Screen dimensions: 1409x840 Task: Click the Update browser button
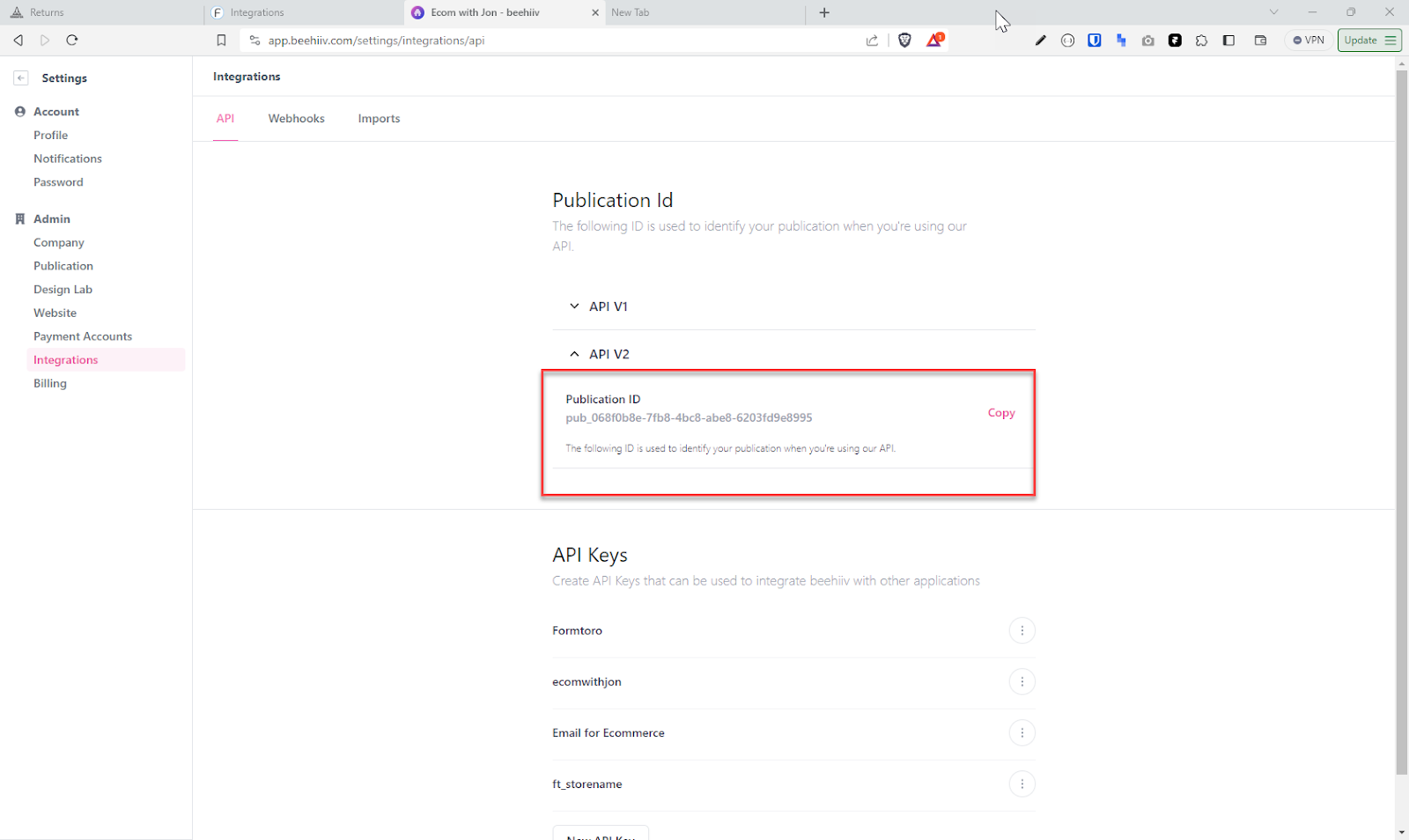pos(1369,41)
